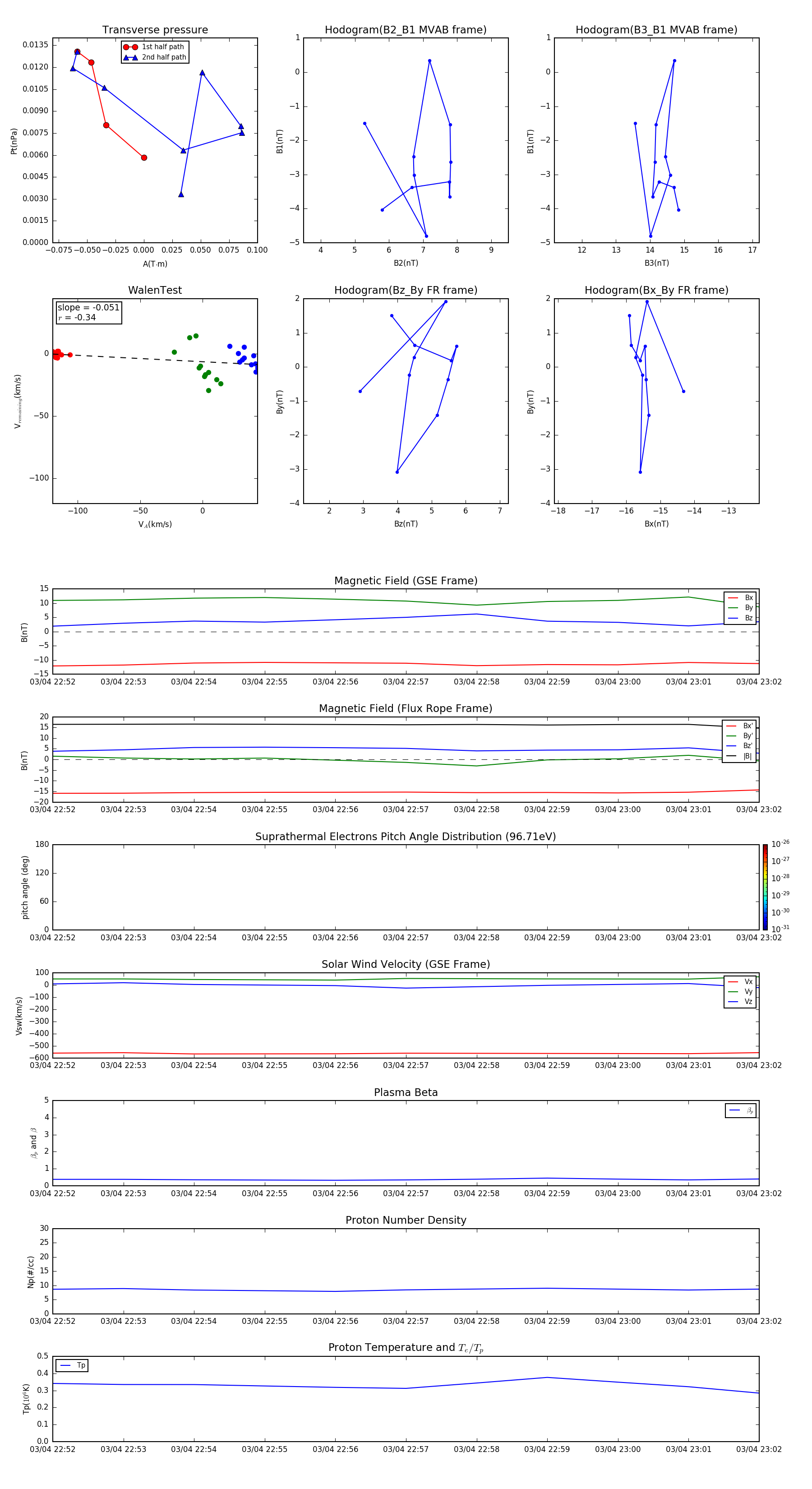
Task: Click the 'A(T·m)' x-axis label
Action: point(155,264)
